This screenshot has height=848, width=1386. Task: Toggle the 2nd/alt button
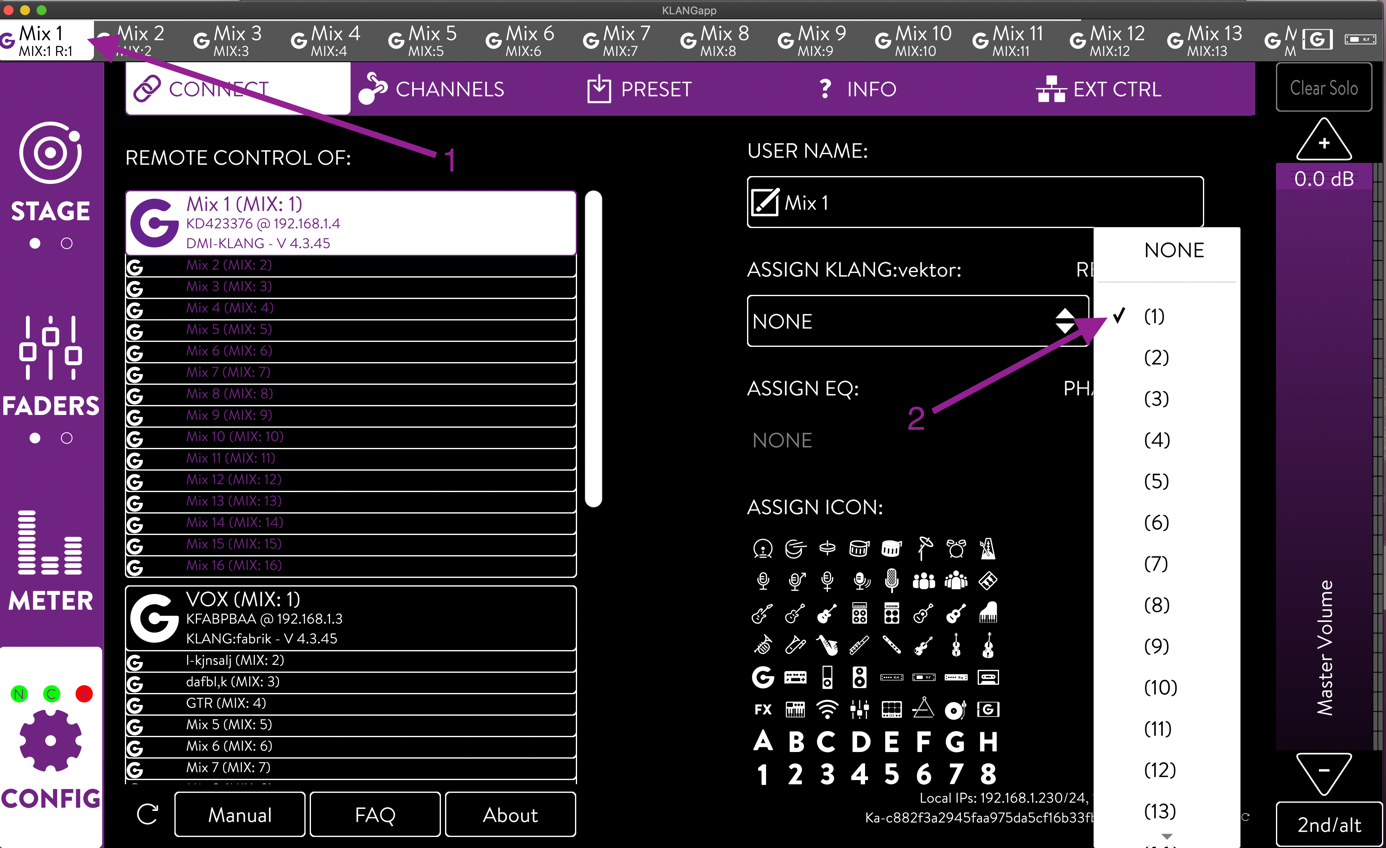click(1329, 825)
